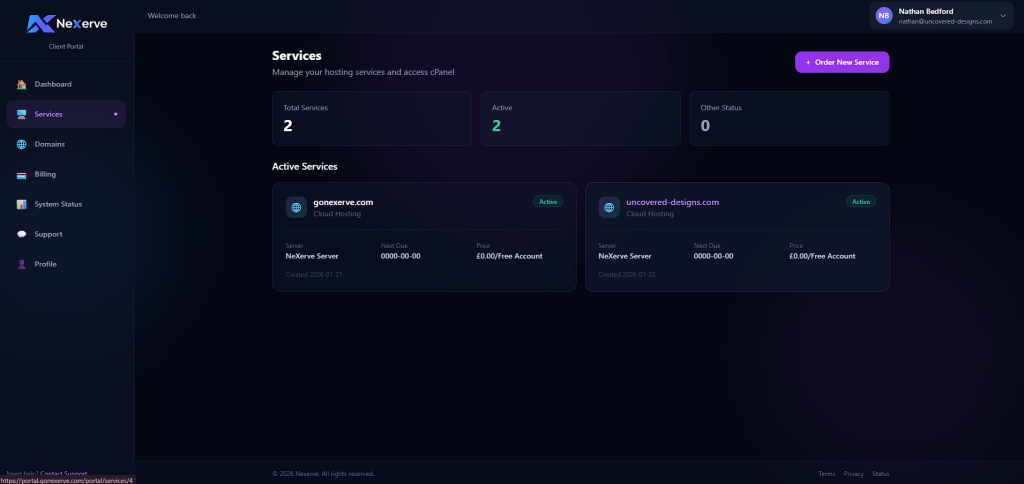Click the System Status chart icon
1024x484 pixels.
coord(22,204)
